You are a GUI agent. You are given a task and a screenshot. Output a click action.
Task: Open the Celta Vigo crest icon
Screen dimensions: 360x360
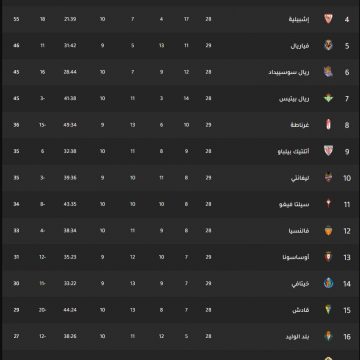(328, 204)
